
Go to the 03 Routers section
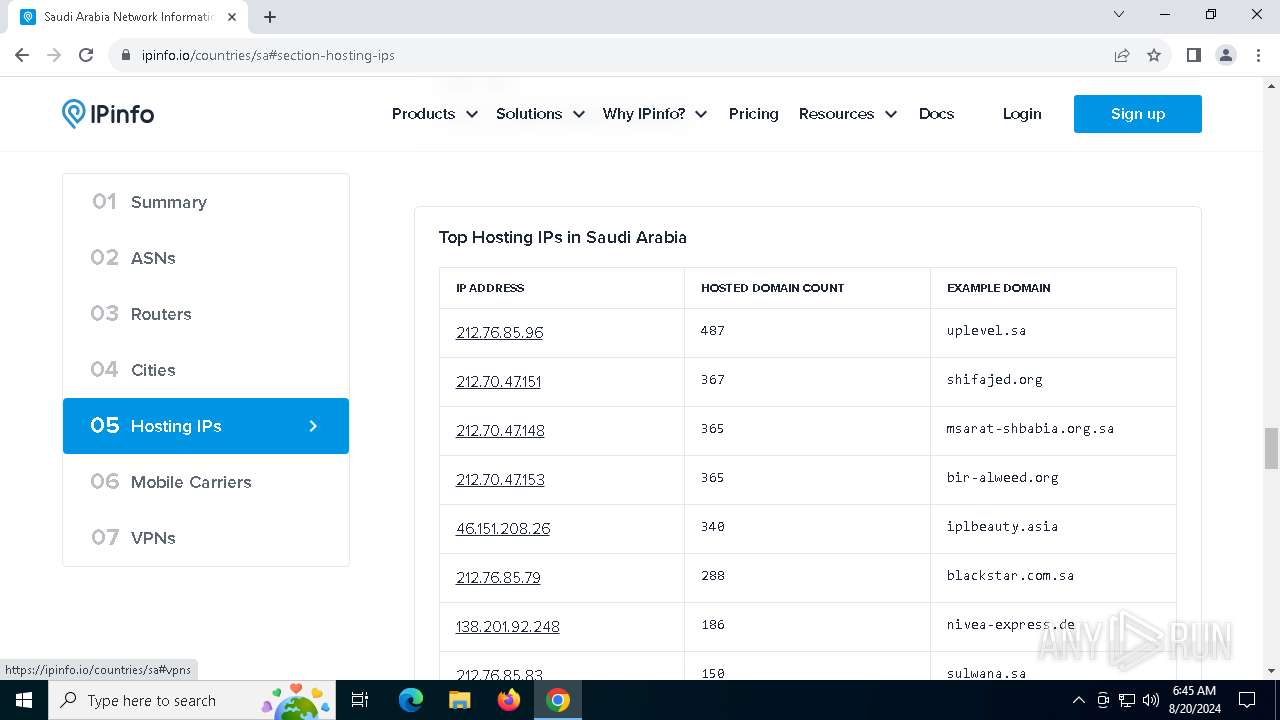(206, 314)
